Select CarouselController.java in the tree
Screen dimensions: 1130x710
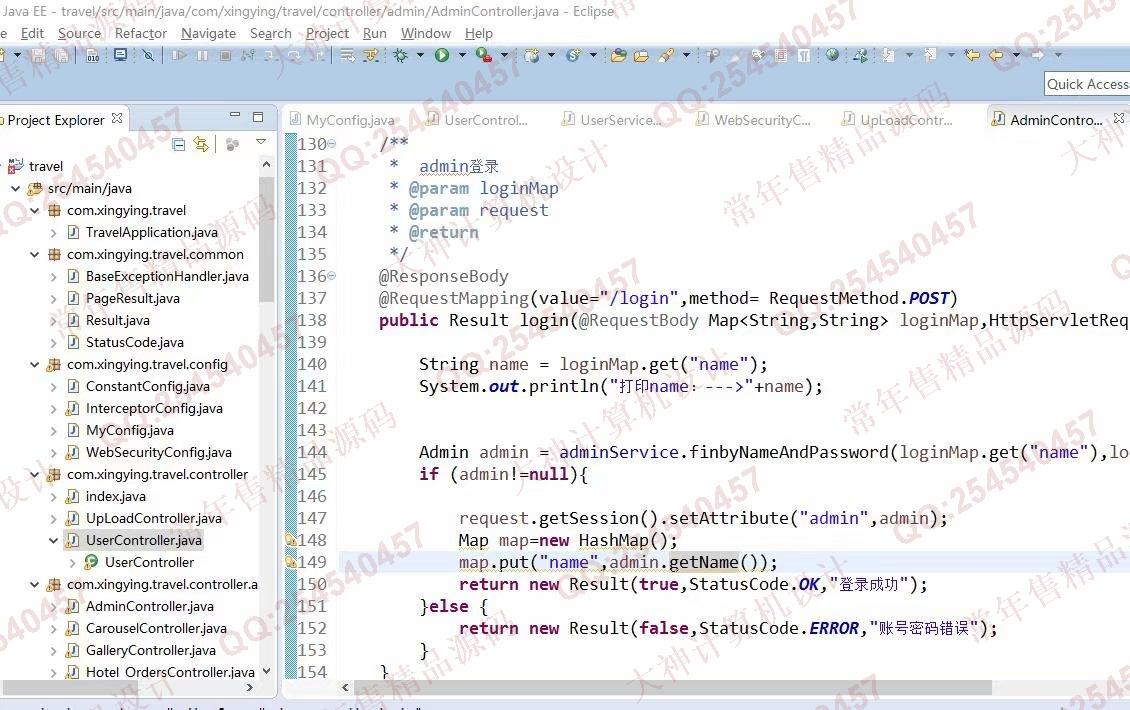pos(156,629)
